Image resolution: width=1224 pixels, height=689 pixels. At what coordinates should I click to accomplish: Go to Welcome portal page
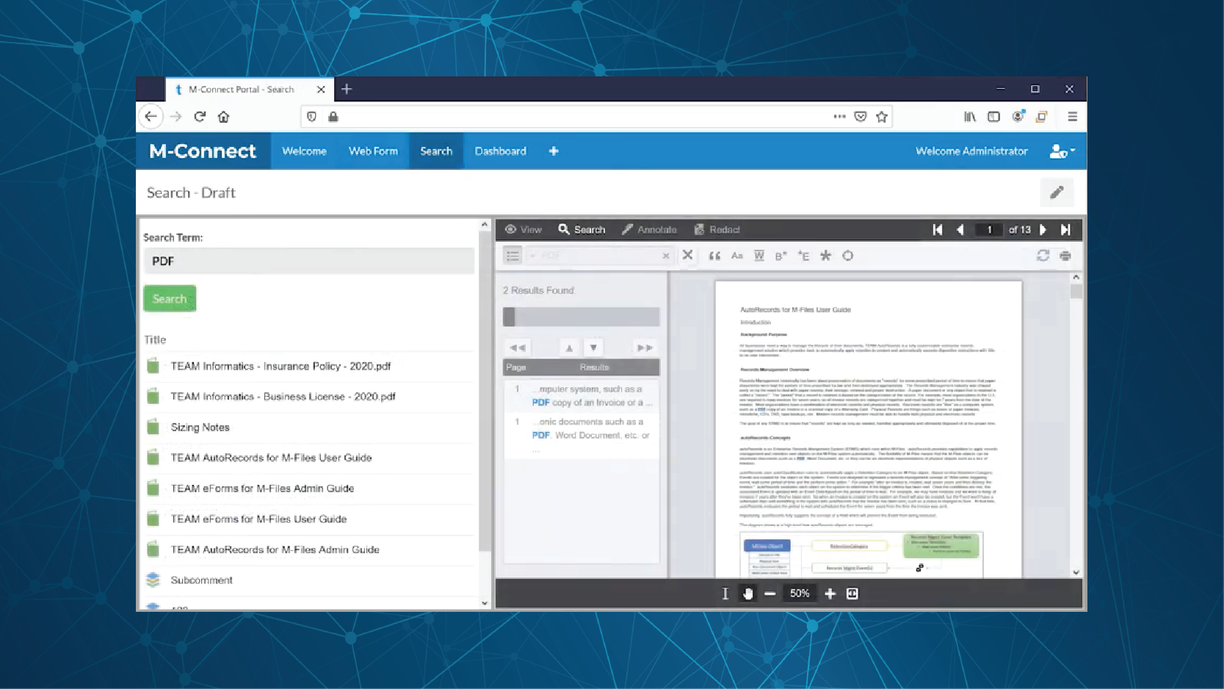tap(304, 152)
